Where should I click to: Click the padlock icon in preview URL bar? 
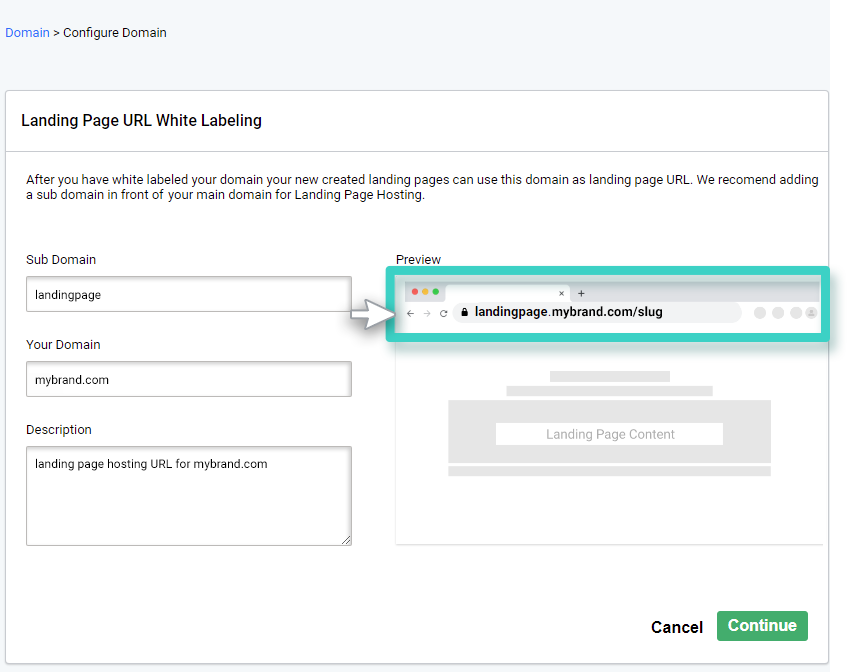[464, 312]
